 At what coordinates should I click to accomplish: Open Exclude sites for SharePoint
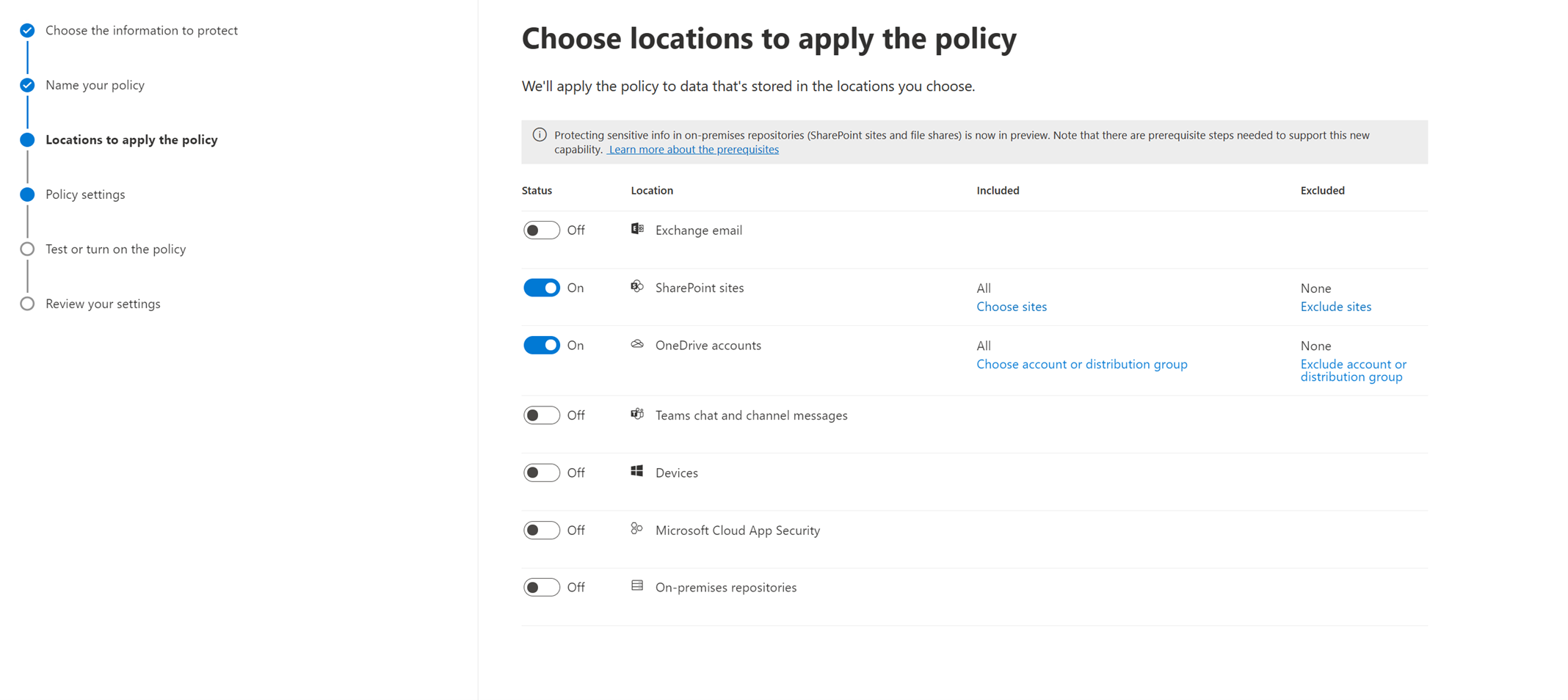[x=1336, y=307]
